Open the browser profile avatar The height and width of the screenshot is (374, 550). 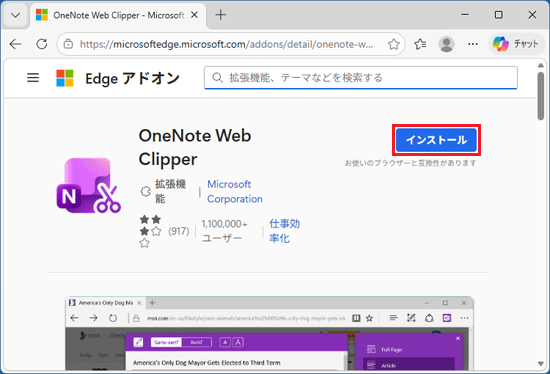446,44
